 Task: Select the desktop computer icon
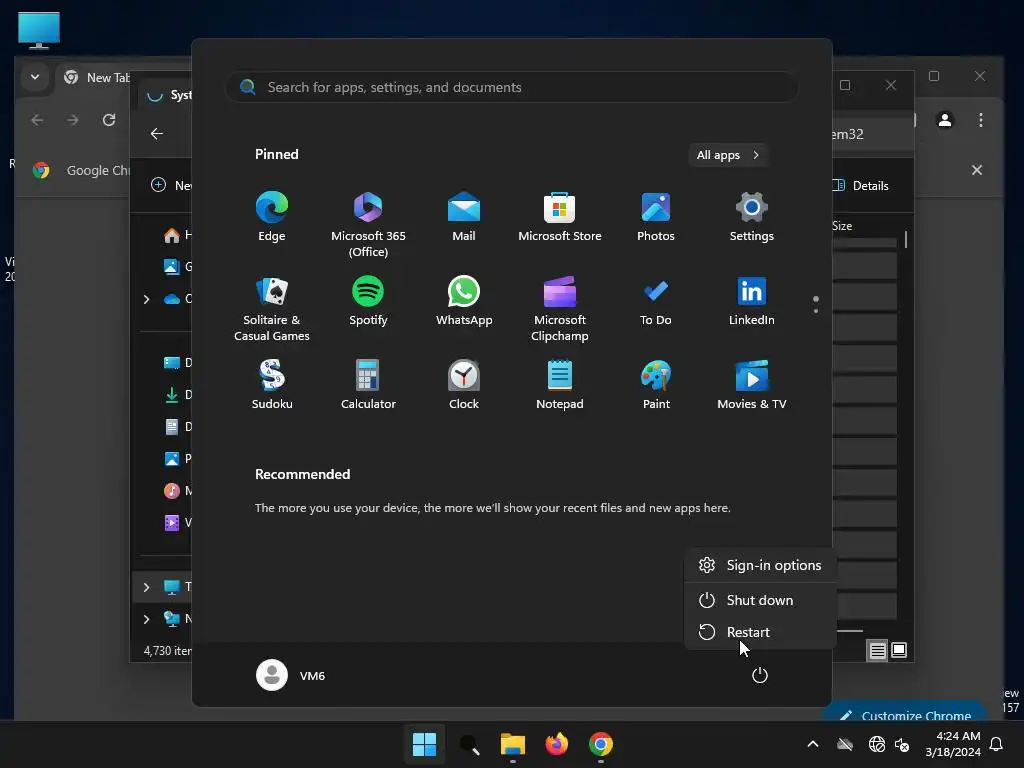coord(39,30)
